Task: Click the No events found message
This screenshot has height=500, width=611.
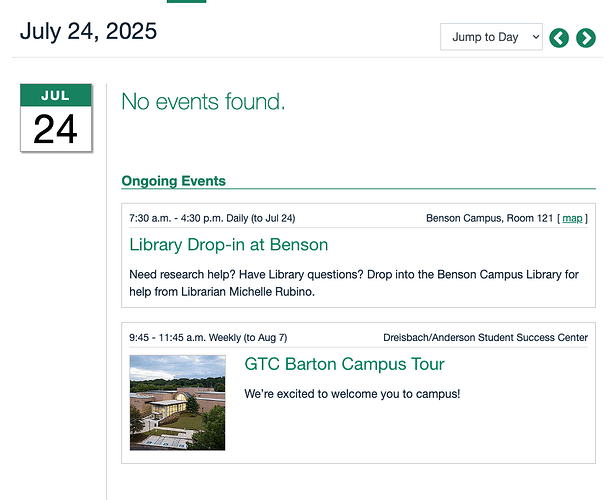Action: click(203, 102)
